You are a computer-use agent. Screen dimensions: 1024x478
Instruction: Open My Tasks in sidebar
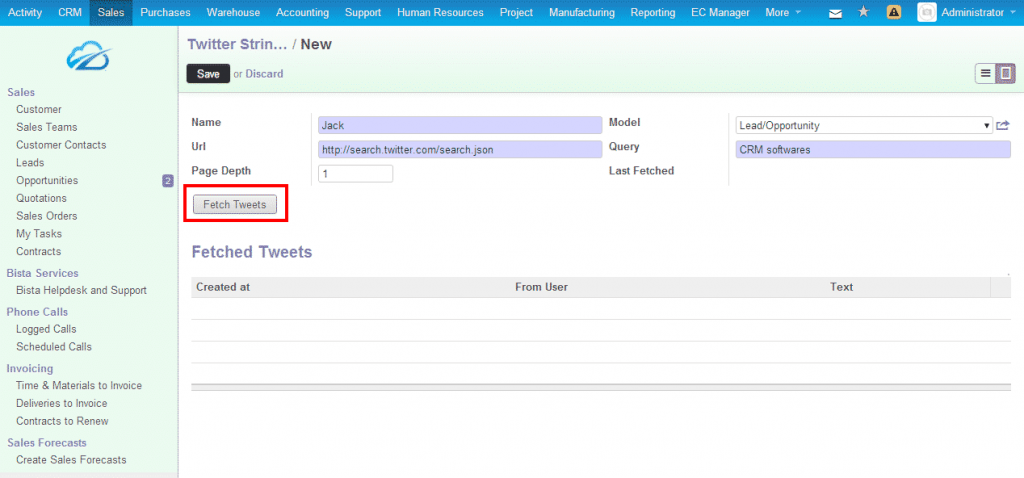point(39,234)
